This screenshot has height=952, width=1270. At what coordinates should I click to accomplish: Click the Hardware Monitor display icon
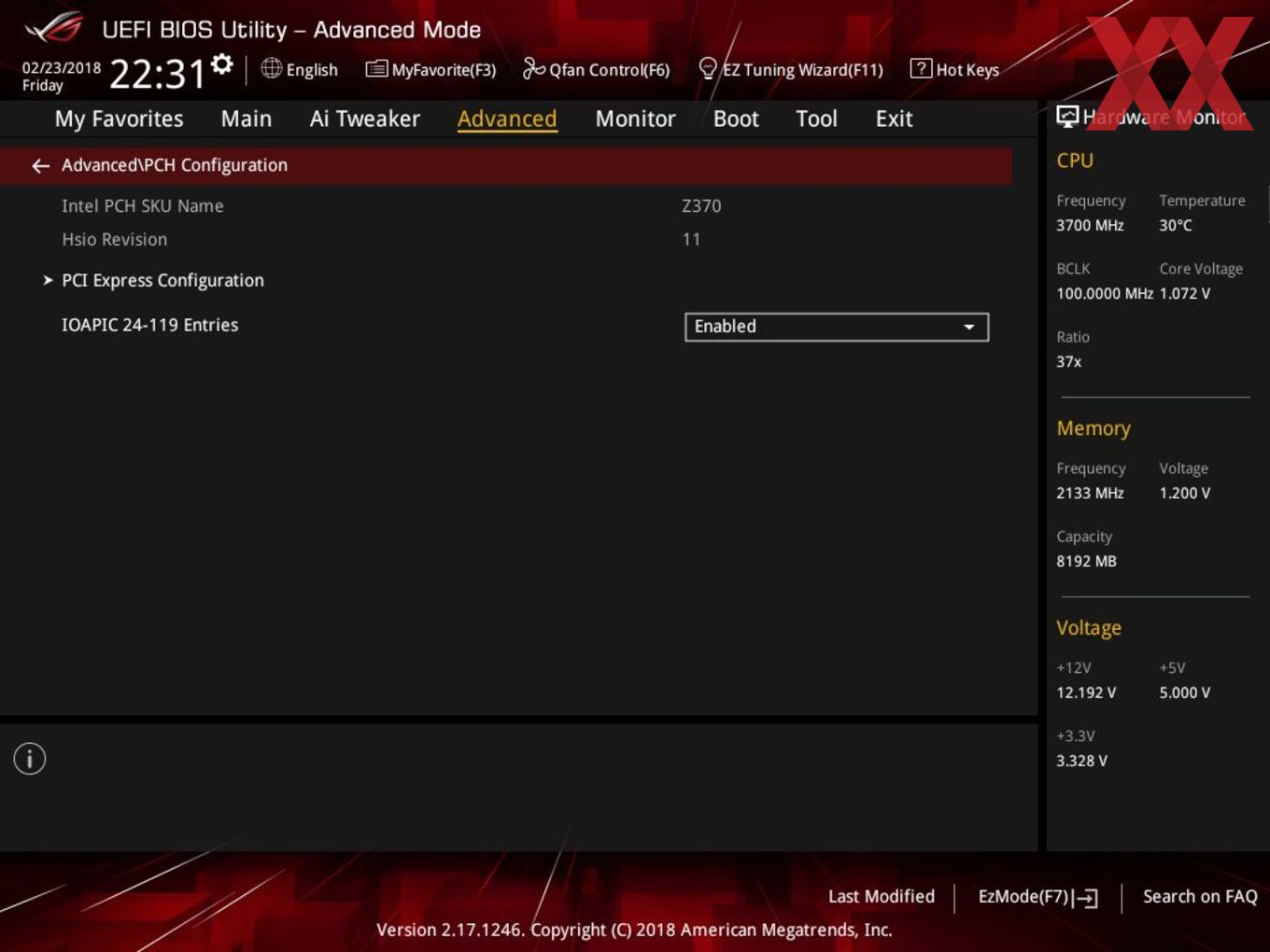tap(1067, 117)
